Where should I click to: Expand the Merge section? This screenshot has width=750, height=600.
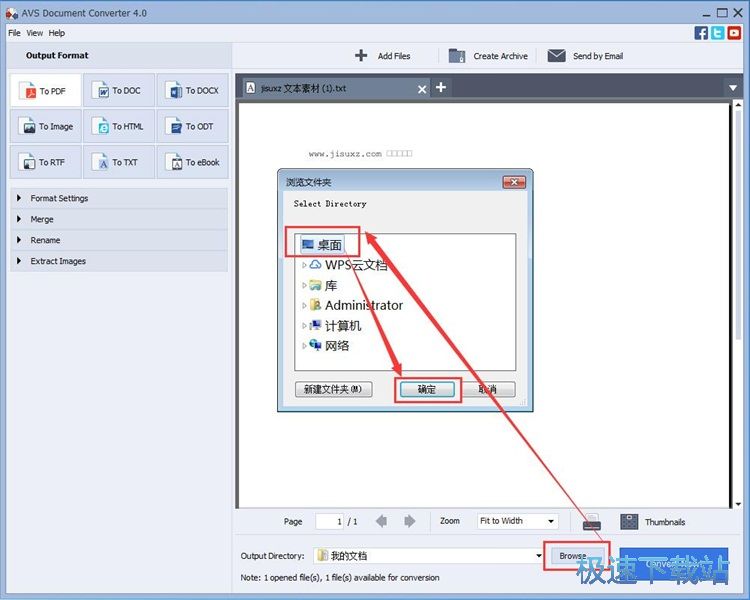coord(119,219)
